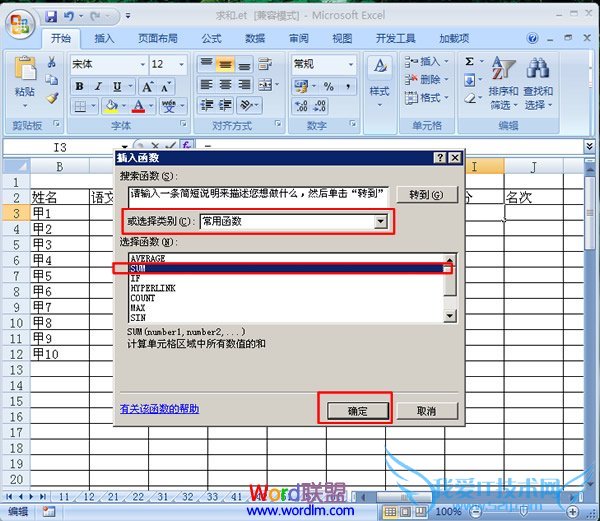Open 有关该函数的帮助 link
600x521 pixels.
(x=160, y=409)
